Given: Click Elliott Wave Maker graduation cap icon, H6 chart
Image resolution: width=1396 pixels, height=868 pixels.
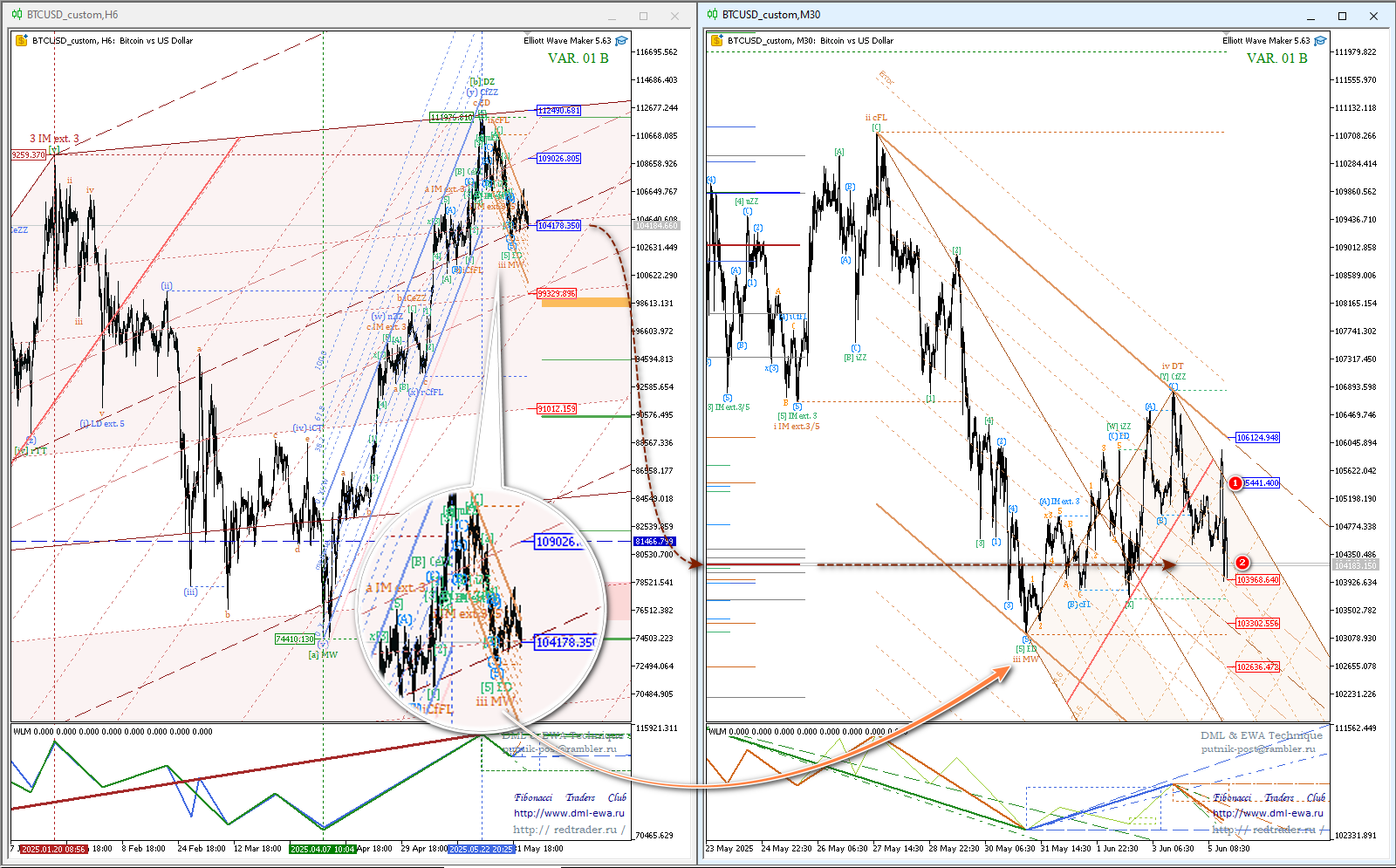Looking at the screenshot, I should point(621,41).
